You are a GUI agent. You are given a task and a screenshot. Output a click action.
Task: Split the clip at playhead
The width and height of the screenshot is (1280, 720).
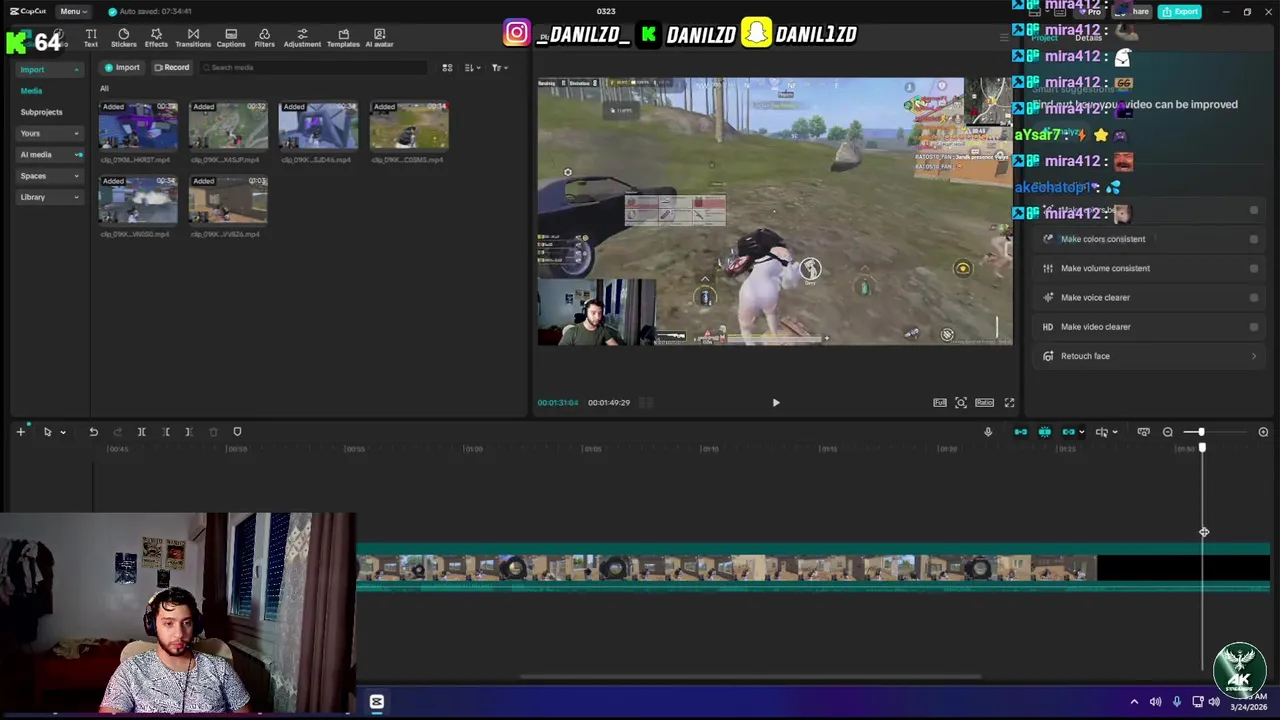[141, 432]
